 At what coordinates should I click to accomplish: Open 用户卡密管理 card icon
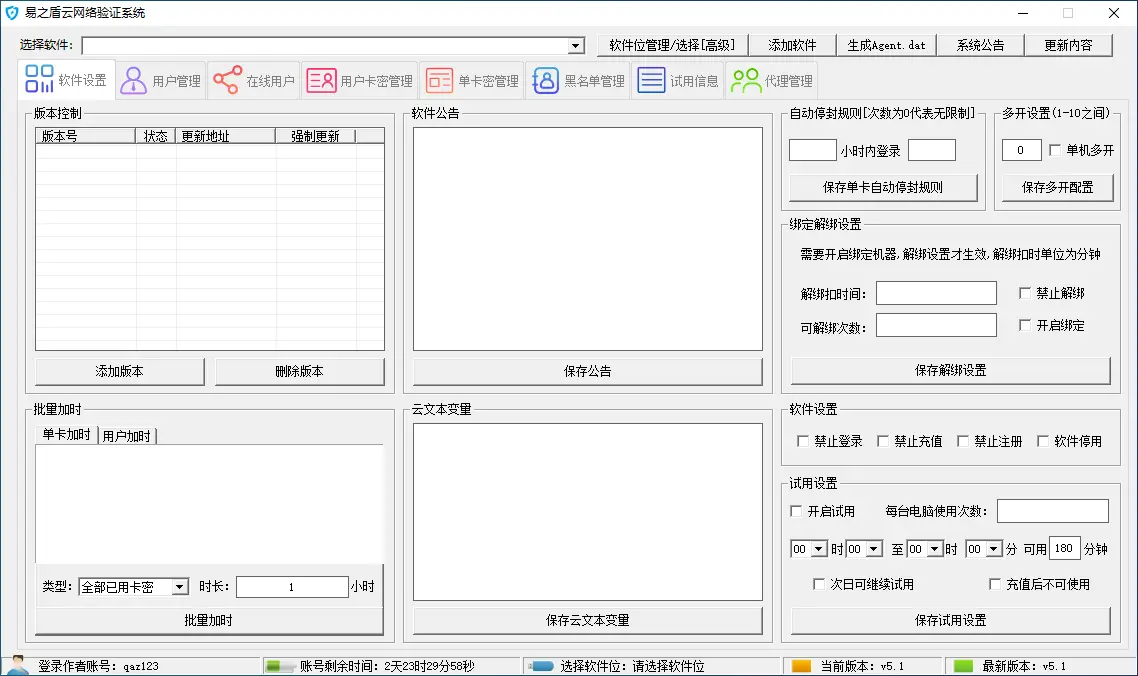321,81
